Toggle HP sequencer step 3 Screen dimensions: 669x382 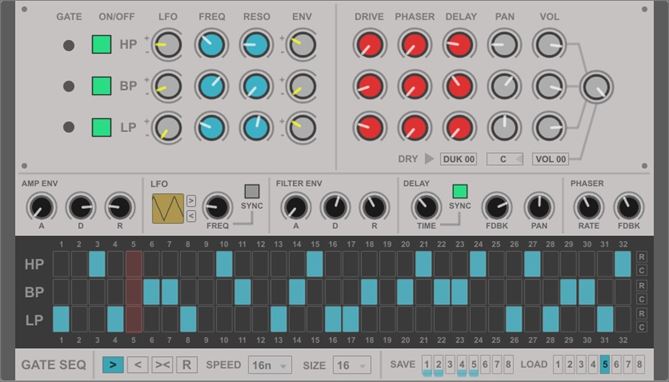97,264
